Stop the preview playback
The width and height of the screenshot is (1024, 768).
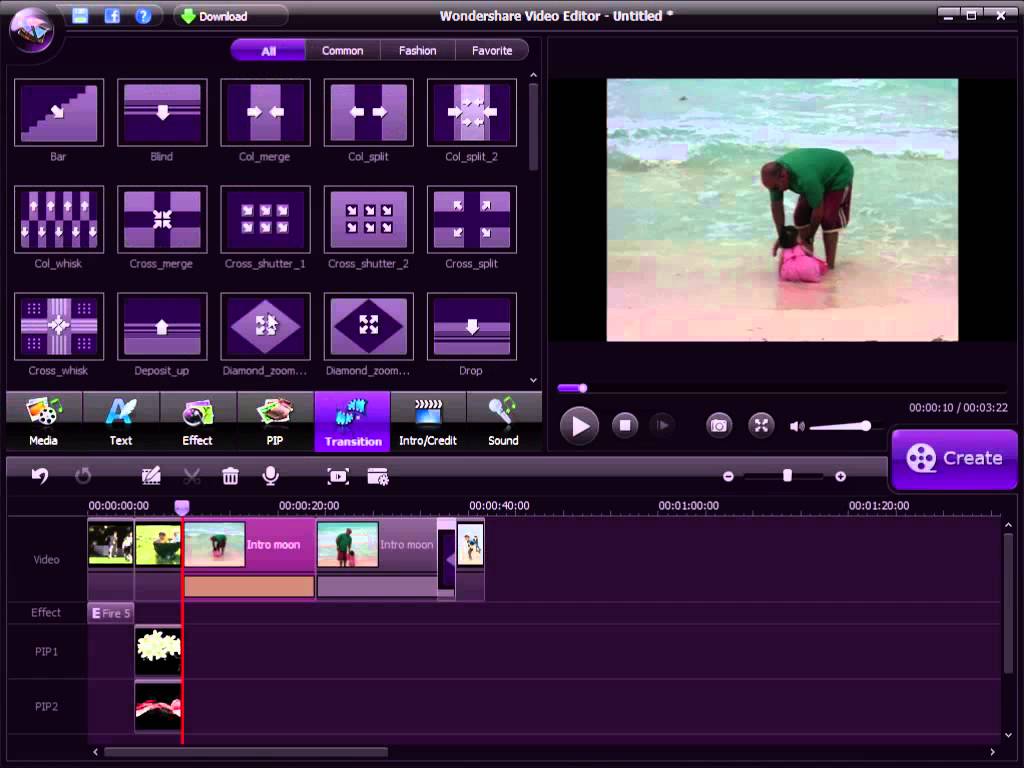[625, 426]
